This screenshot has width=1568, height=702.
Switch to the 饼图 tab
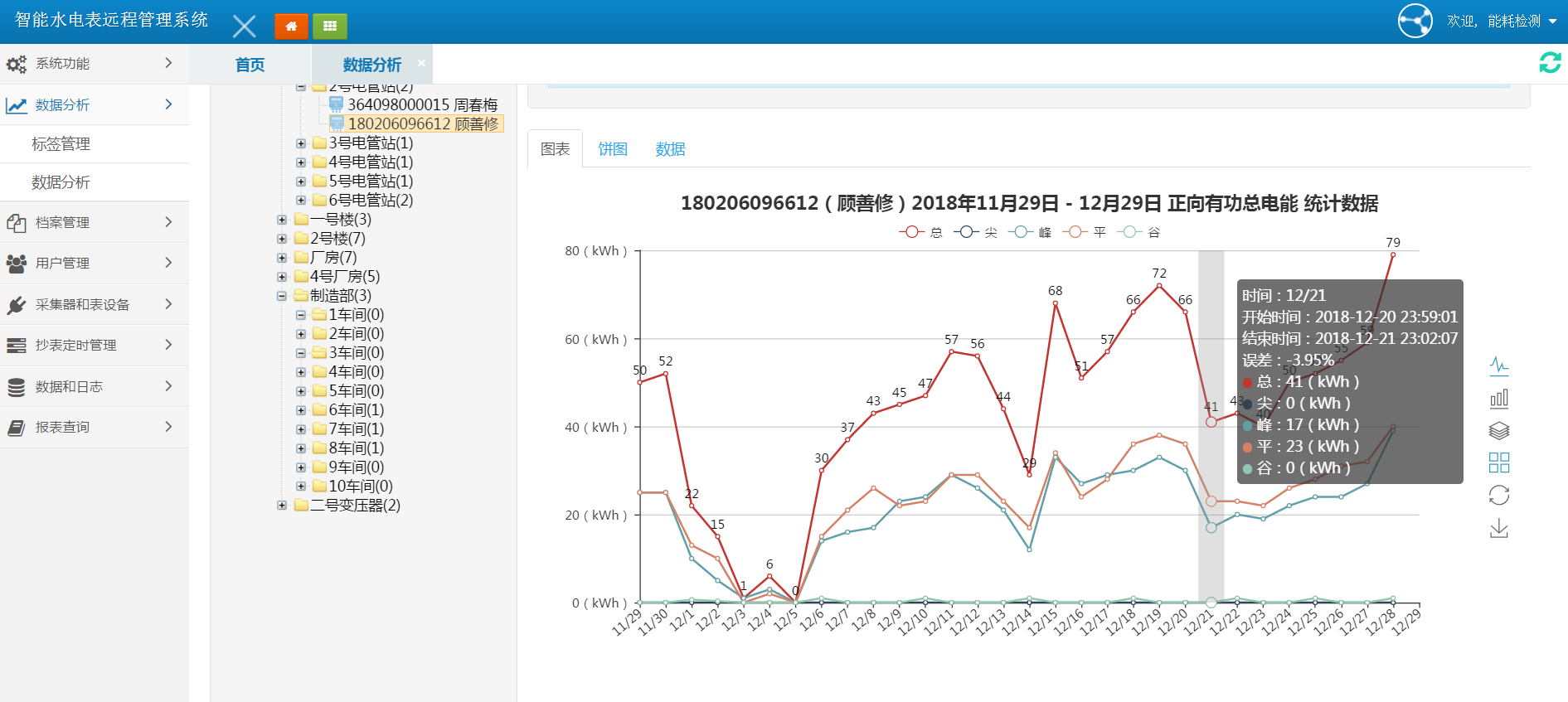click(x=613, y=149)
